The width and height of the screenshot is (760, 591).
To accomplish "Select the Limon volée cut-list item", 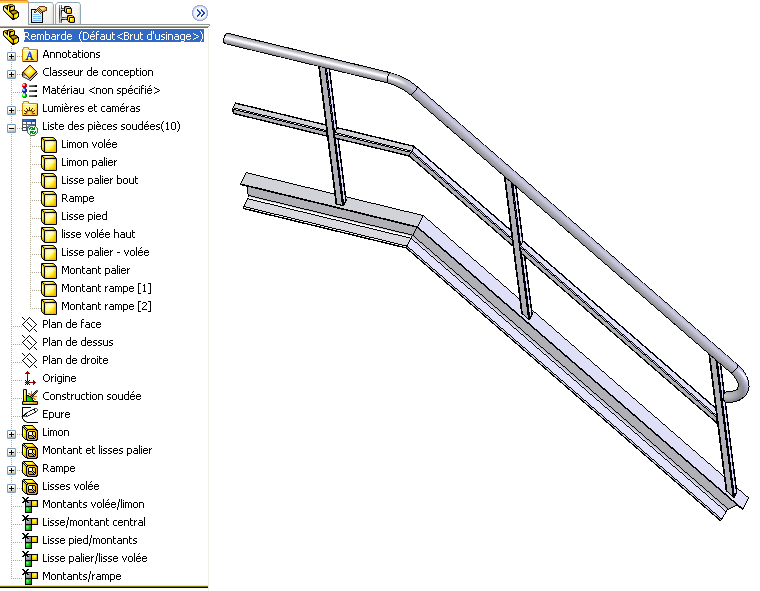I will pos(89,144).
